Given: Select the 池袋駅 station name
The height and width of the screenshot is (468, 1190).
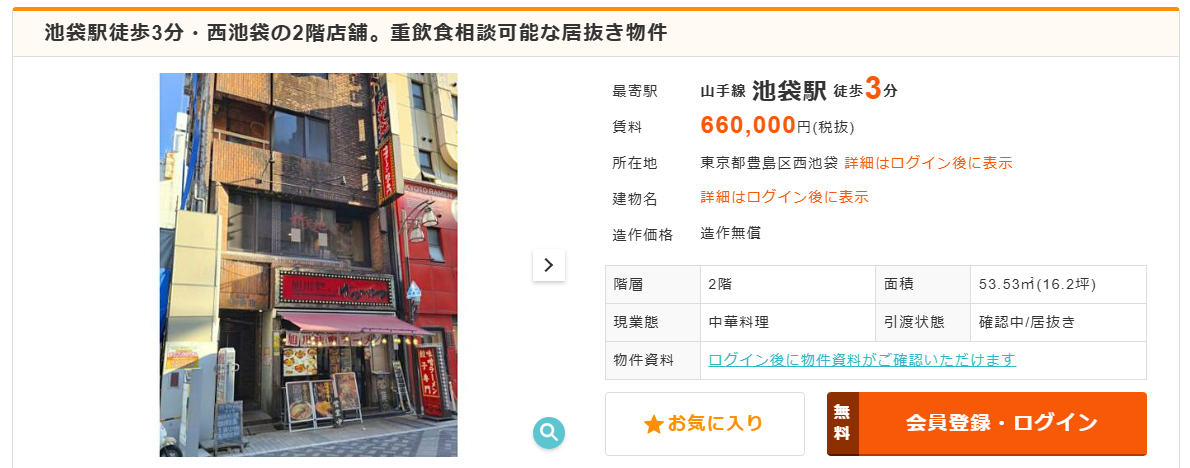Looking at the screenshot, I should (x=789, y=91).
